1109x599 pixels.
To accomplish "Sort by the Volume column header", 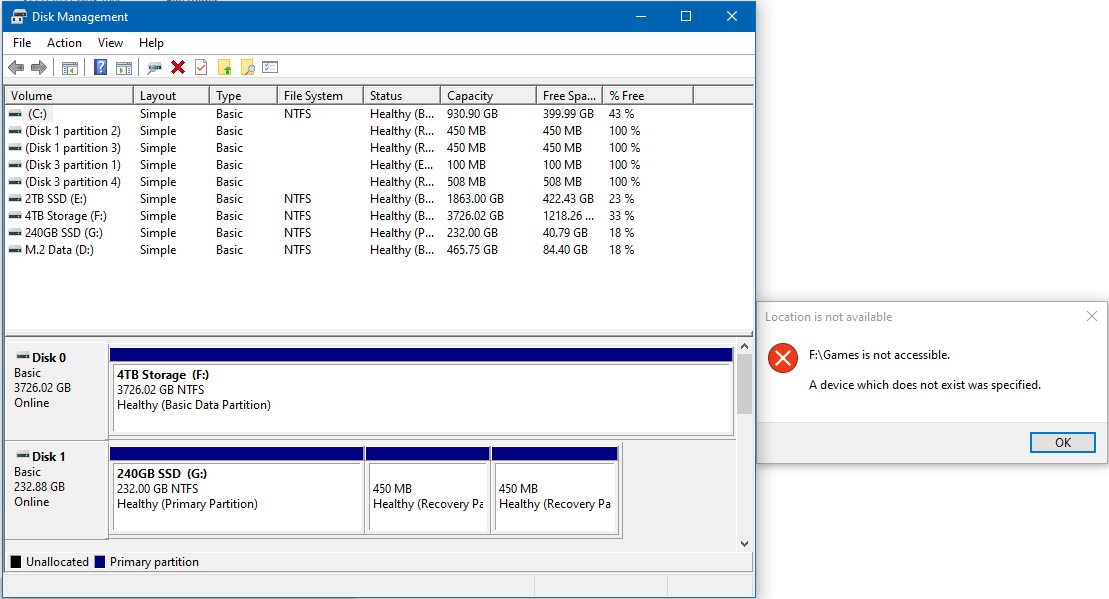I will (x=69, y=95).
